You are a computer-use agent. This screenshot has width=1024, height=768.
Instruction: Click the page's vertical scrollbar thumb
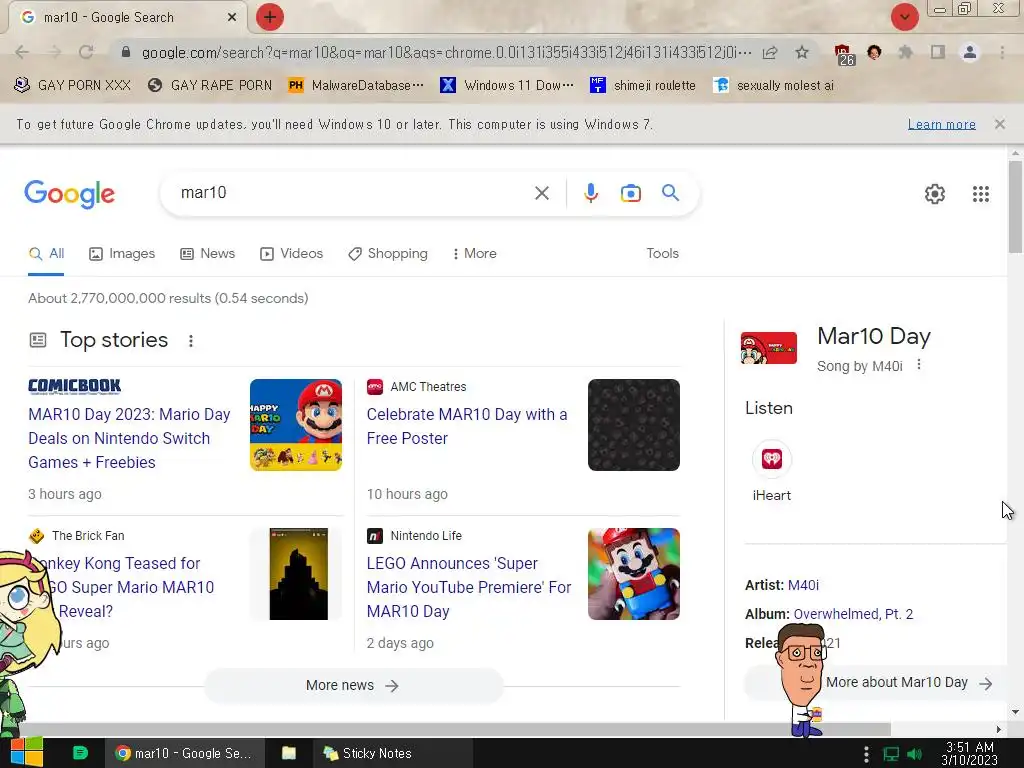[x=1015, y=206]
